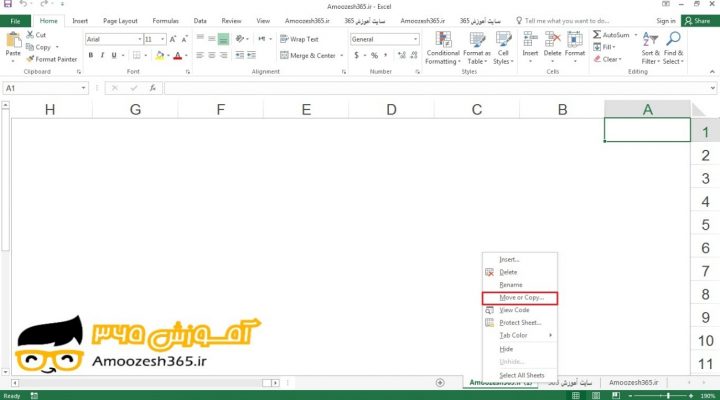Switch to the Insert ribbon tab
Viewport: 720px width, 400px height.
80,21
